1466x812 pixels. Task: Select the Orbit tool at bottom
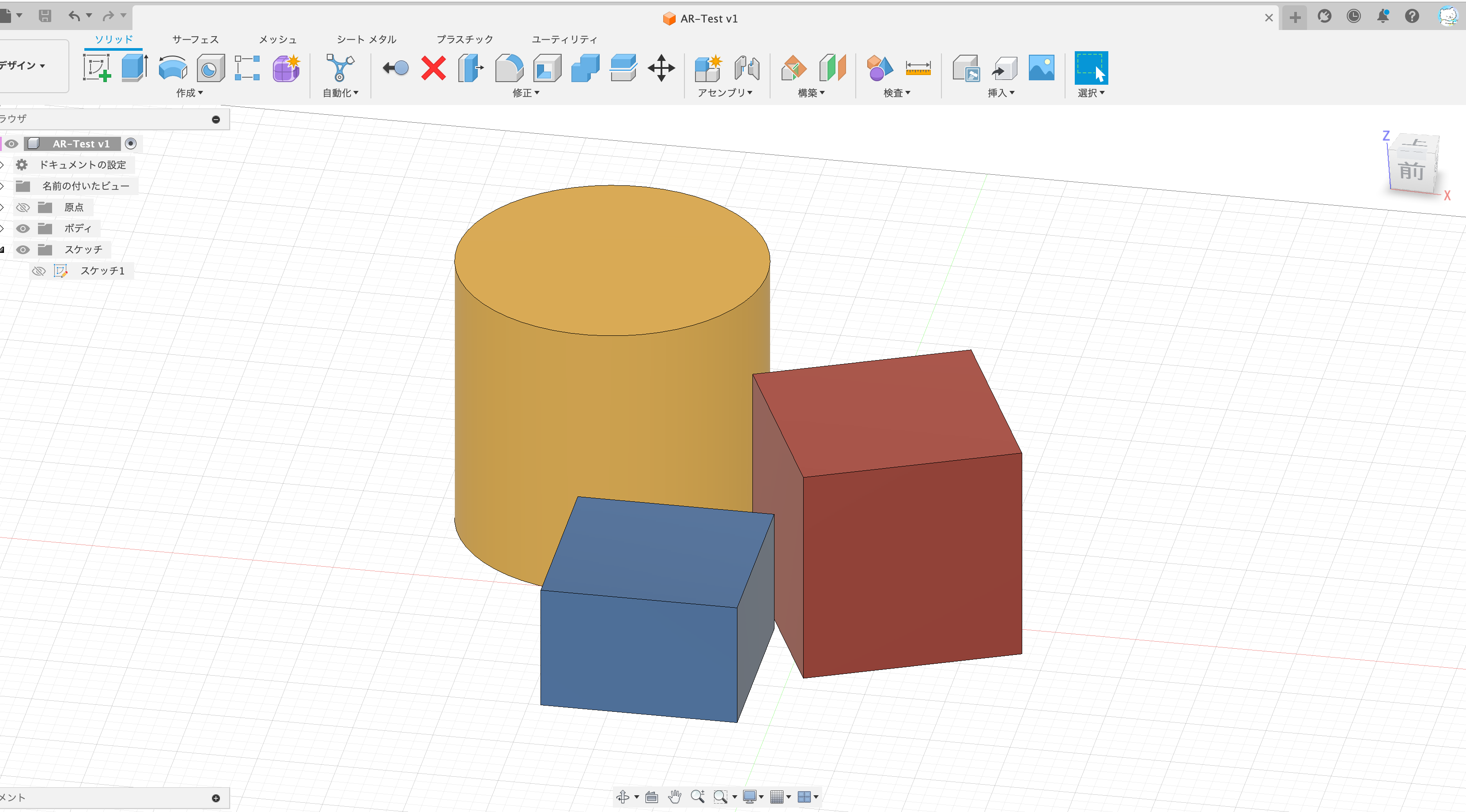coord(623,797)
